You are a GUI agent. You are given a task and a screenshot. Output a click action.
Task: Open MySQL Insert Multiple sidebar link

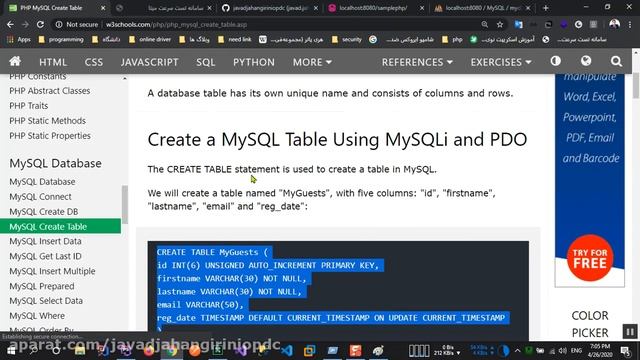coord(52,271)
